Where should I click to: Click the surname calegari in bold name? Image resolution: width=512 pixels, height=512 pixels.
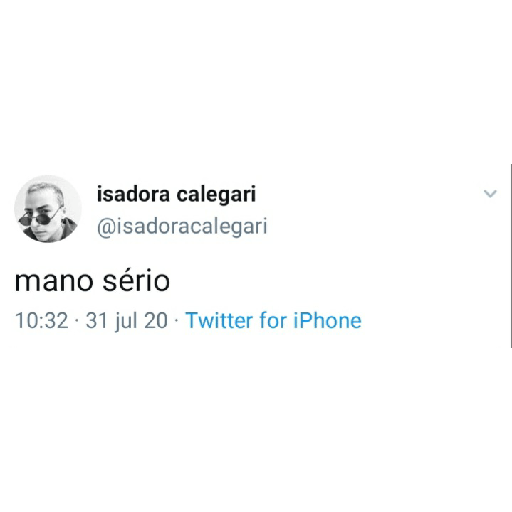pos(216,195)
